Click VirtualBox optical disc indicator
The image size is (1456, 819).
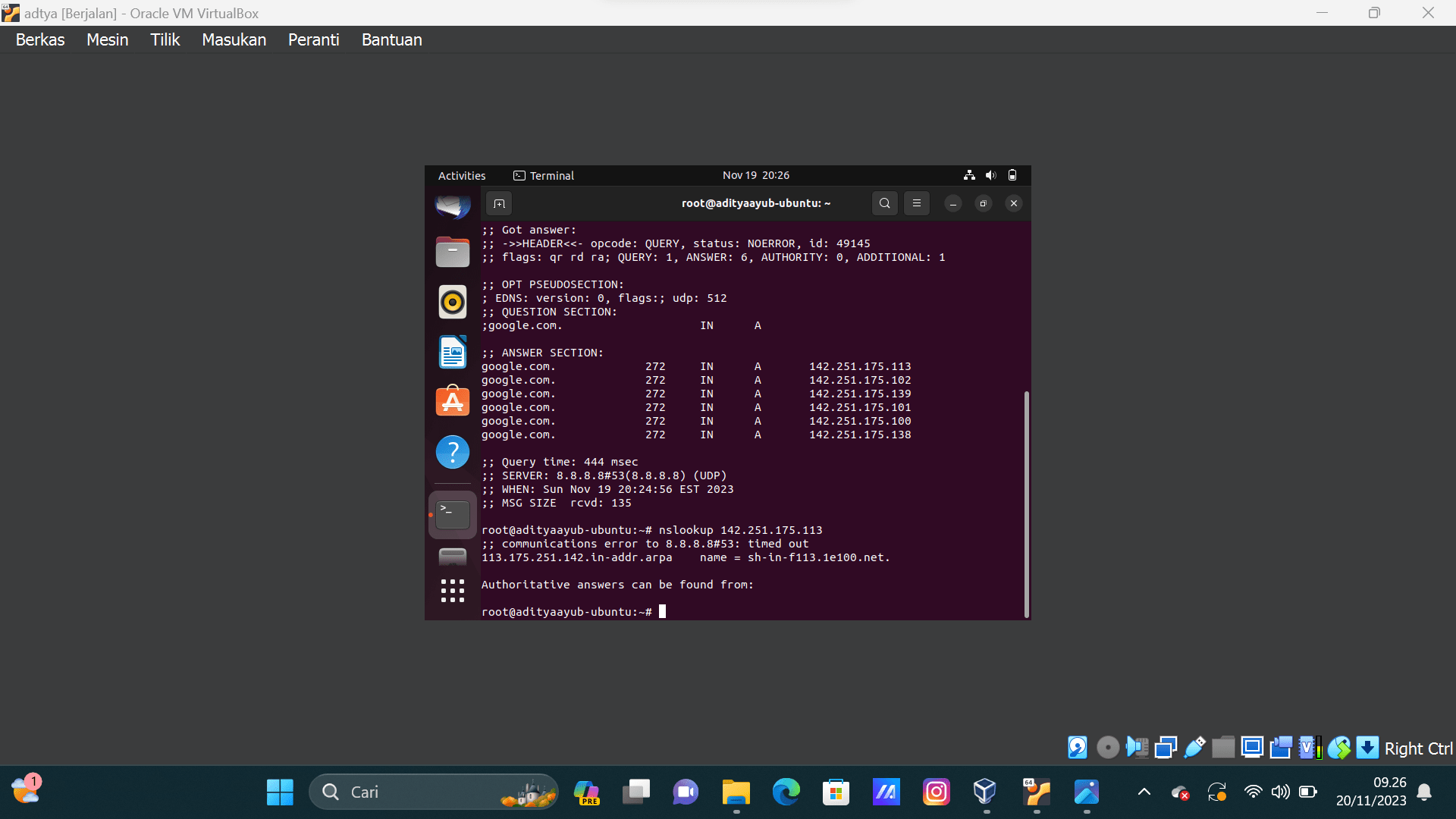[x=1108, y=748]
